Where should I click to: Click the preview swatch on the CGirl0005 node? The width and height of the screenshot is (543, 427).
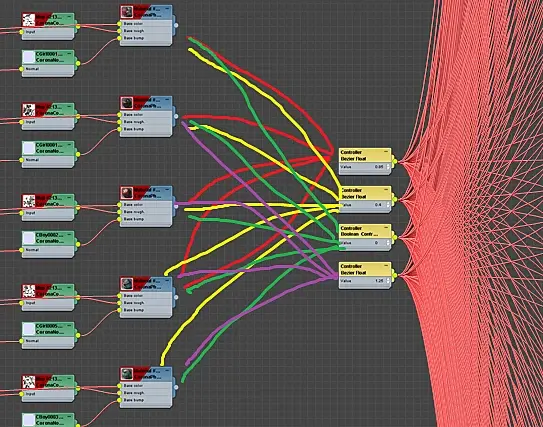tap(29, 329)
